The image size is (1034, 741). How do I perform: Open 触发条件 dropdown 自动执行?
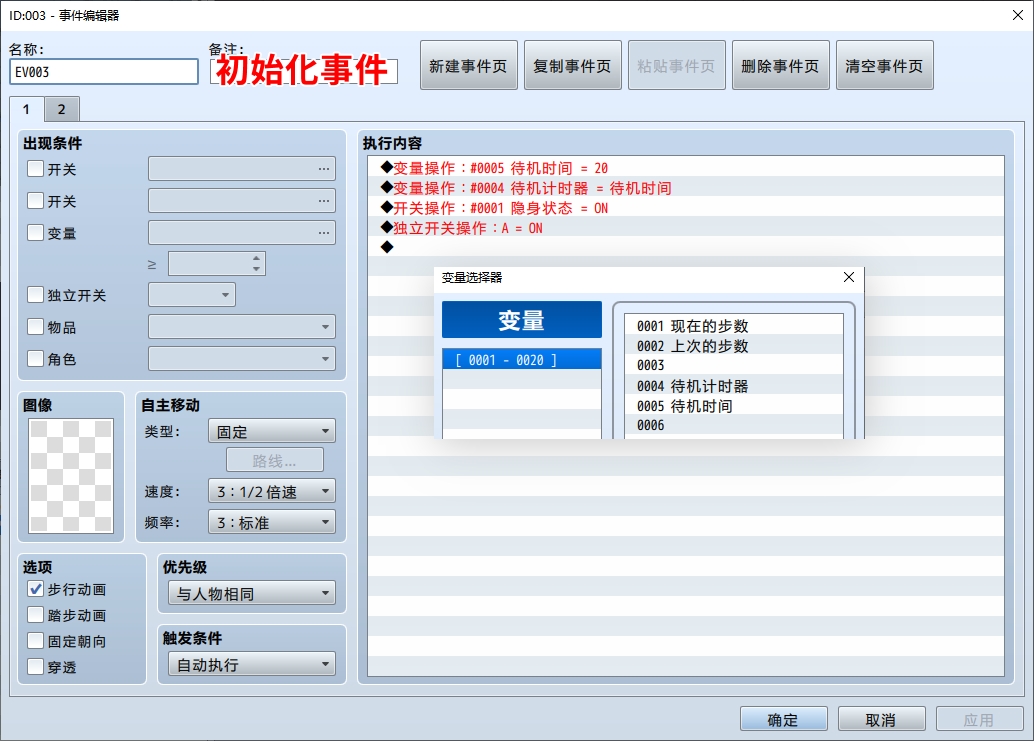pyautogui.click(x=252, y=665)
